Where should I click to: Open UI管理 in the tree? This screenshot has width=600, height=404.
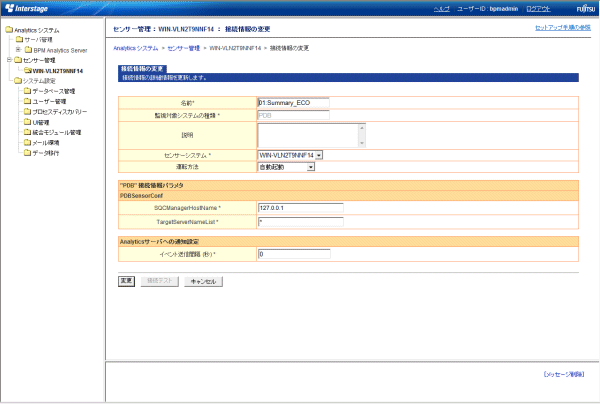pyautogui.click(x=41, y=122)
